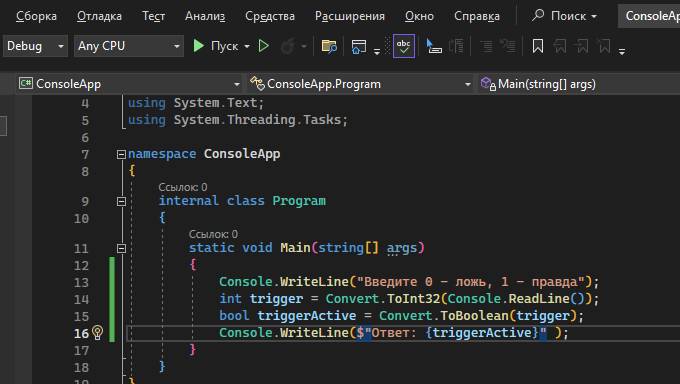Click the string "Введите 0 - ложь, 1 - правда"
Screen dimensions: 680x384
pos(471,282)
